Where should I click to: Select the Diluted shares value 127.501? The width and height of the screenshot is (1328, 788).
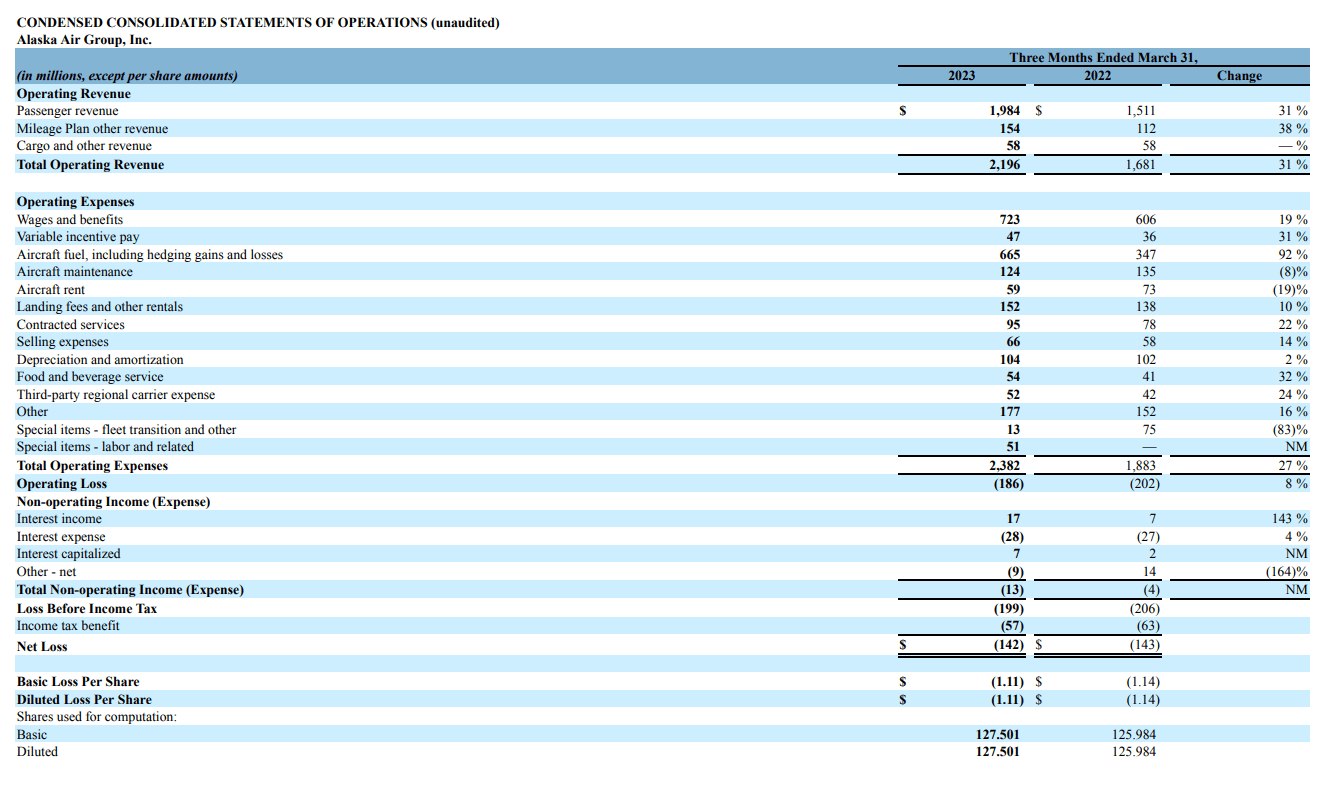1000,751
